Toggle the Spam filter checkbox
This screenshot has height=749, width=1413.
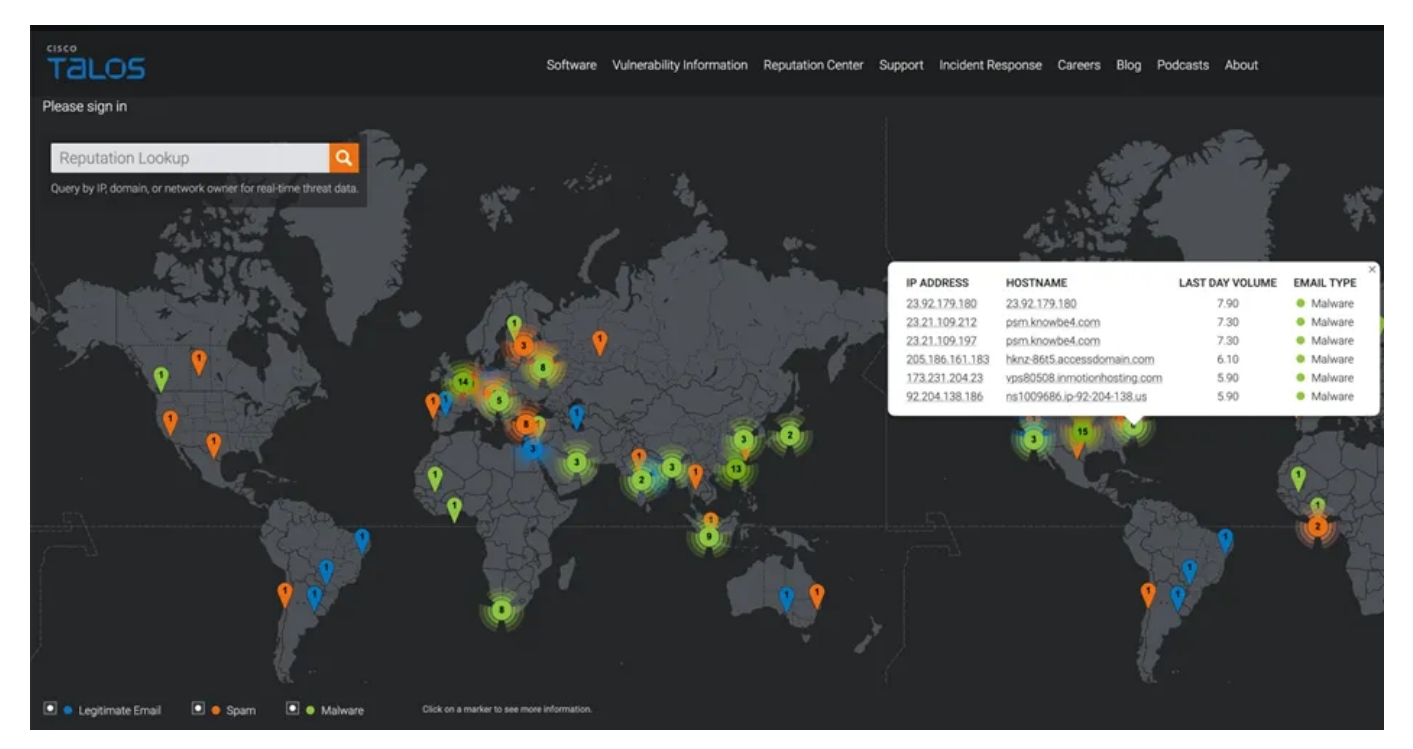click(197, 709)
